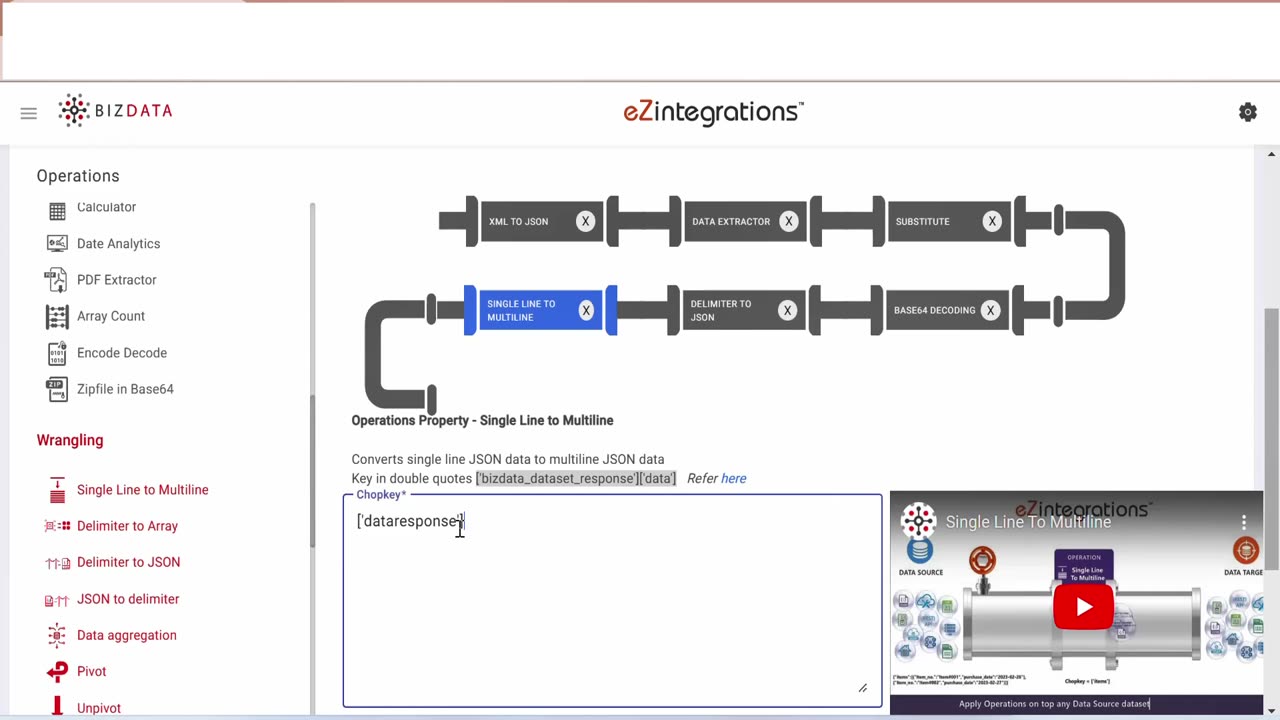Click the Delimiter to Array icon
Viewport: 1280px width, 720px height.
point(57,526)
